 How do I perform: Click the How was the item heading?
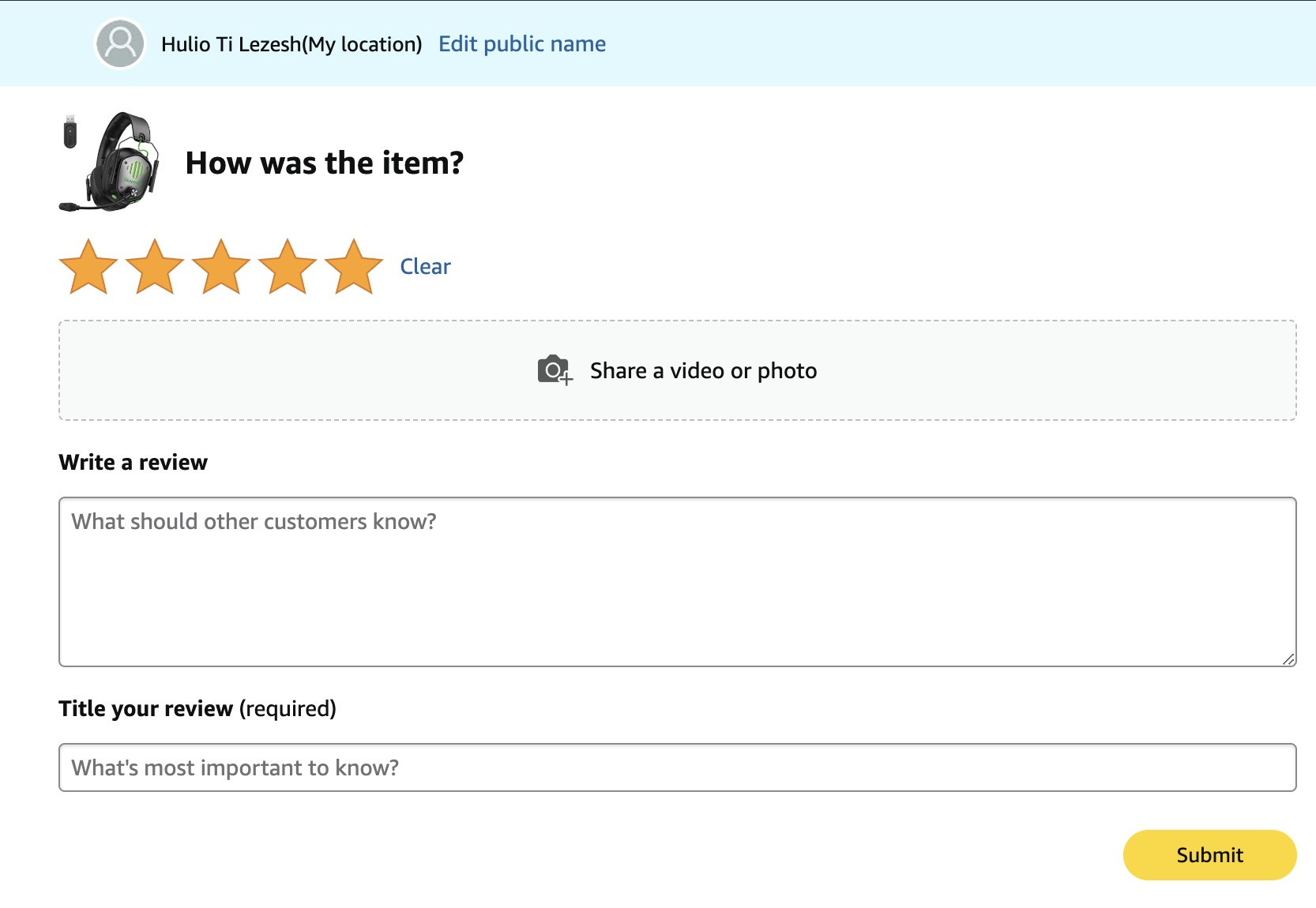click(x=324, y=163)
